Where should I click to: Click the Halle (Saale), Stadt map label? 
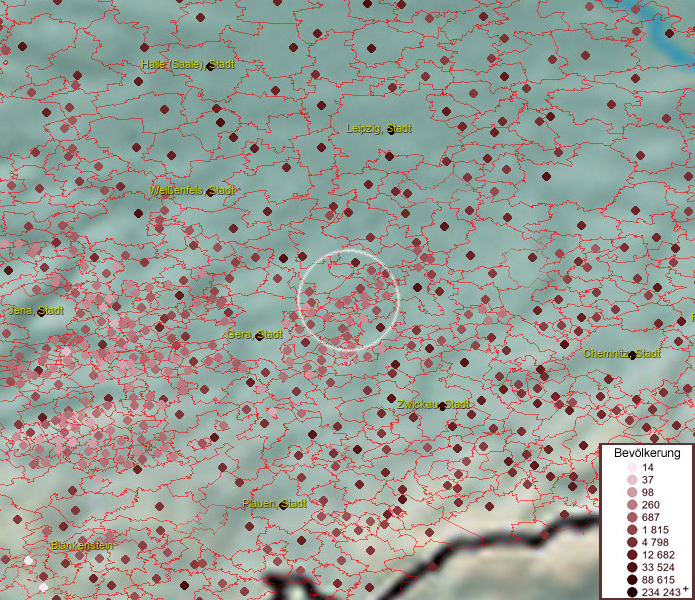188,65
